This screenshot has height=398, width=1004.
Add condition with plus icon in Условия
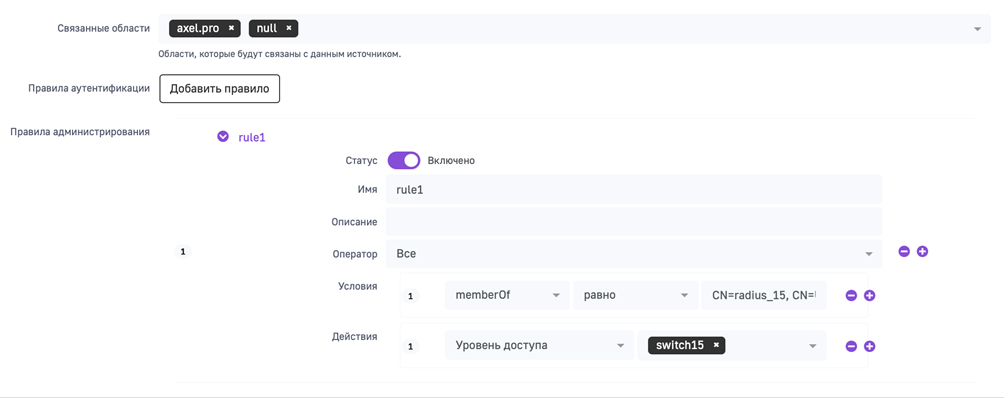[870, 296]
